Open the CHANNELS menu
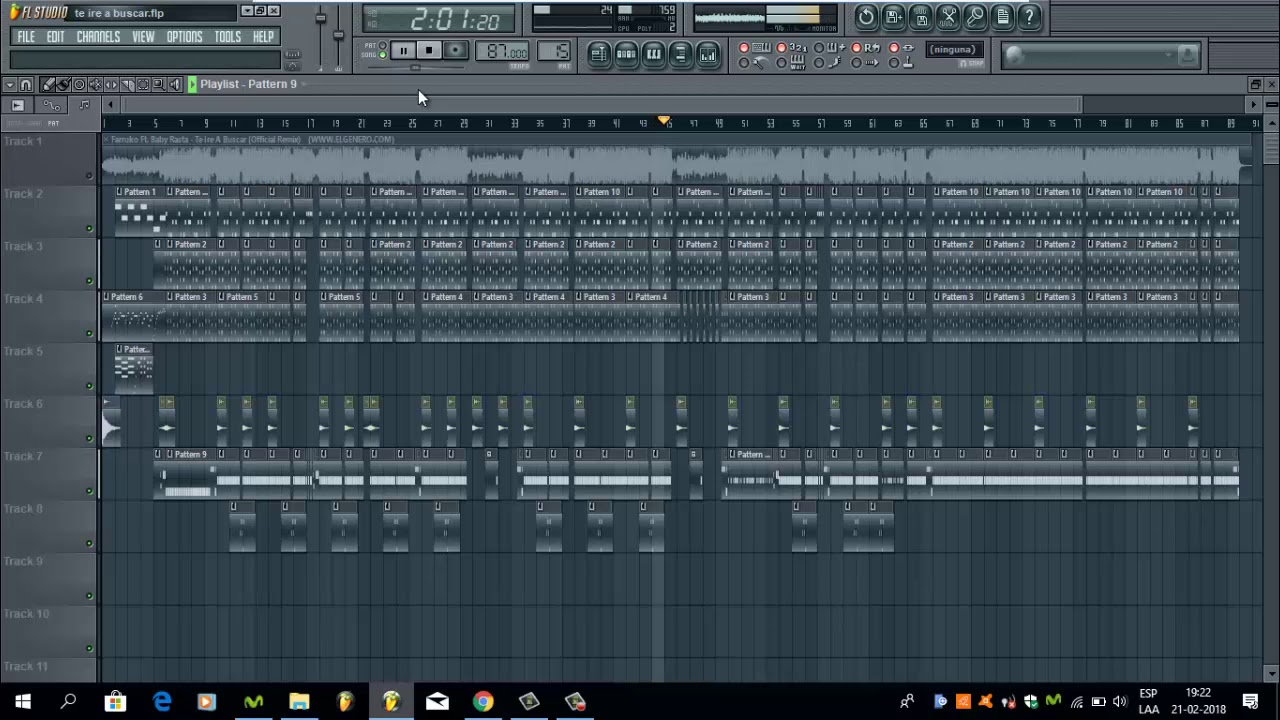This screenshot has width=1280, height=720. click(98, 37)
